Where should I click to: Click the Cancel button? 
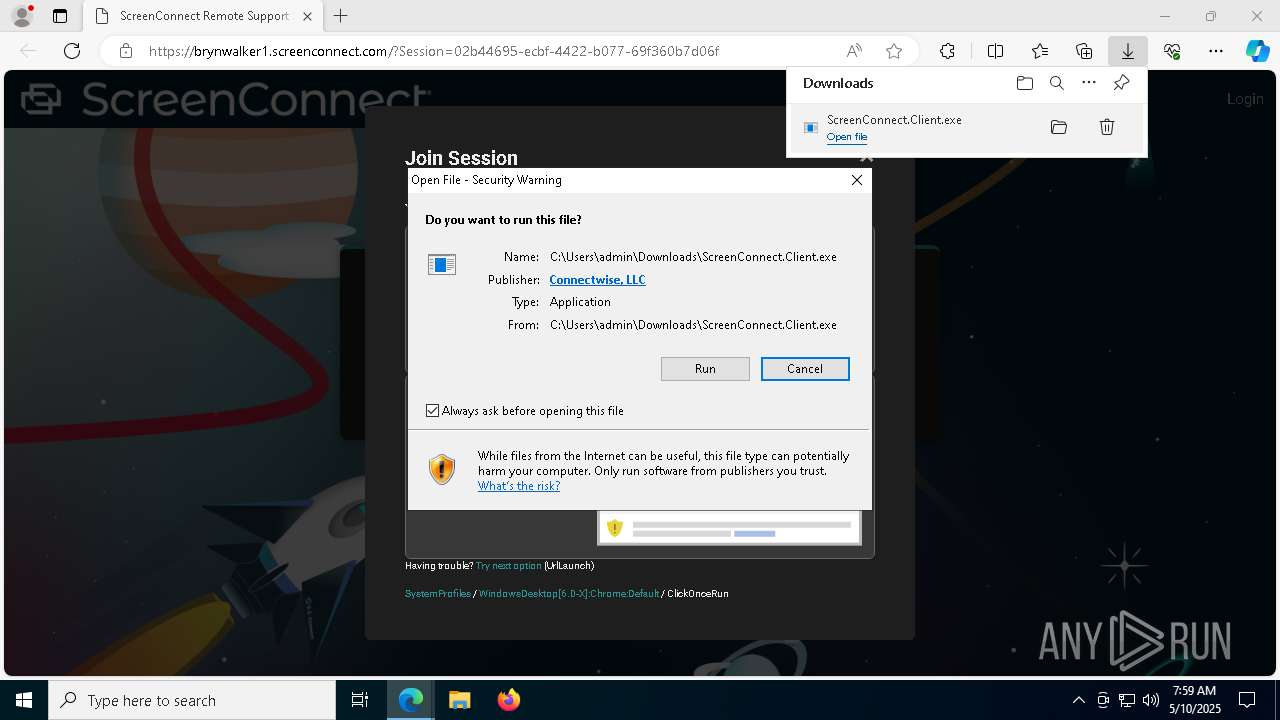(805, 369)
